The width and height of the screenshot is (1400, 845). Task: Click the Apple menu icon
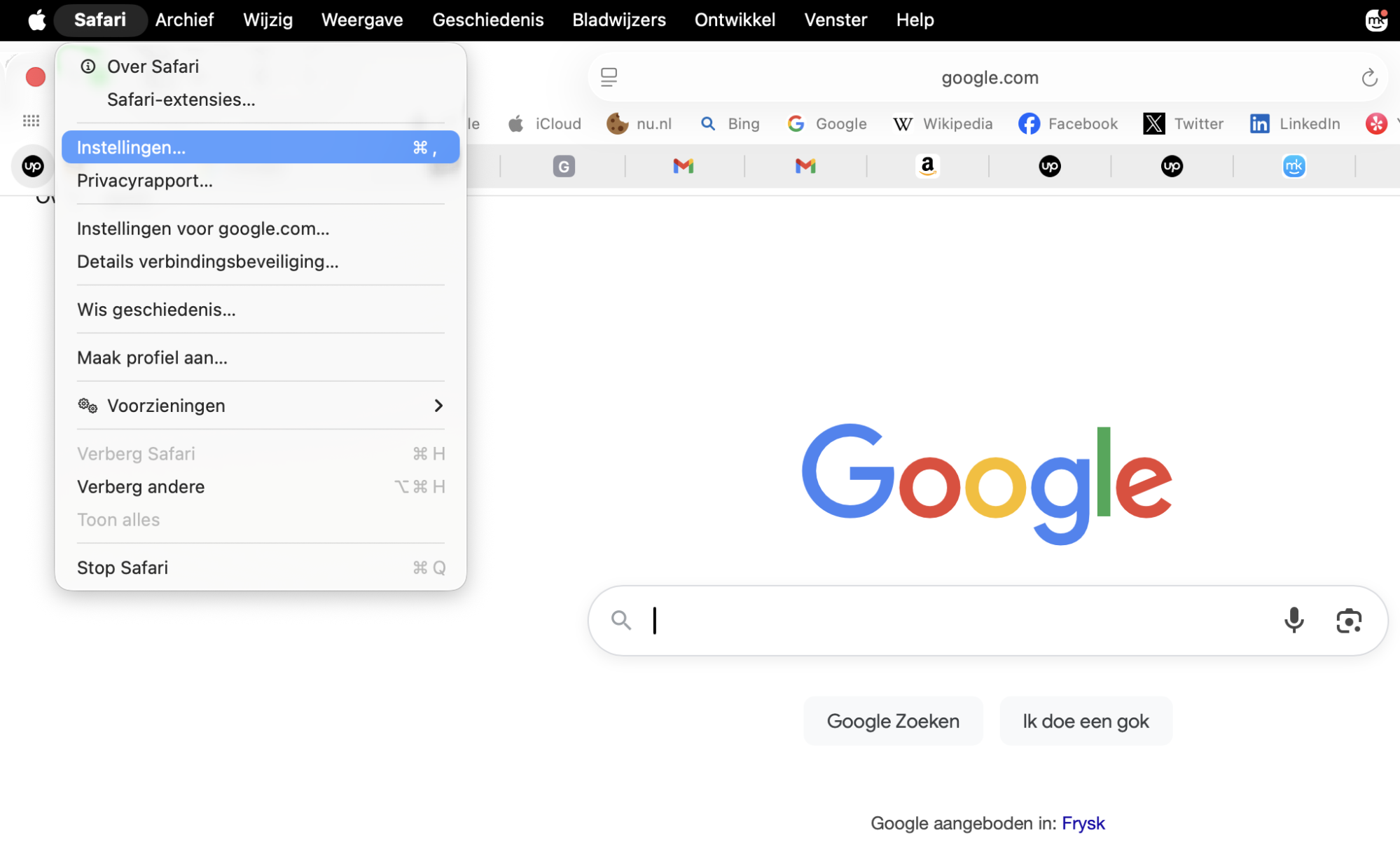(x=36, y=20)
